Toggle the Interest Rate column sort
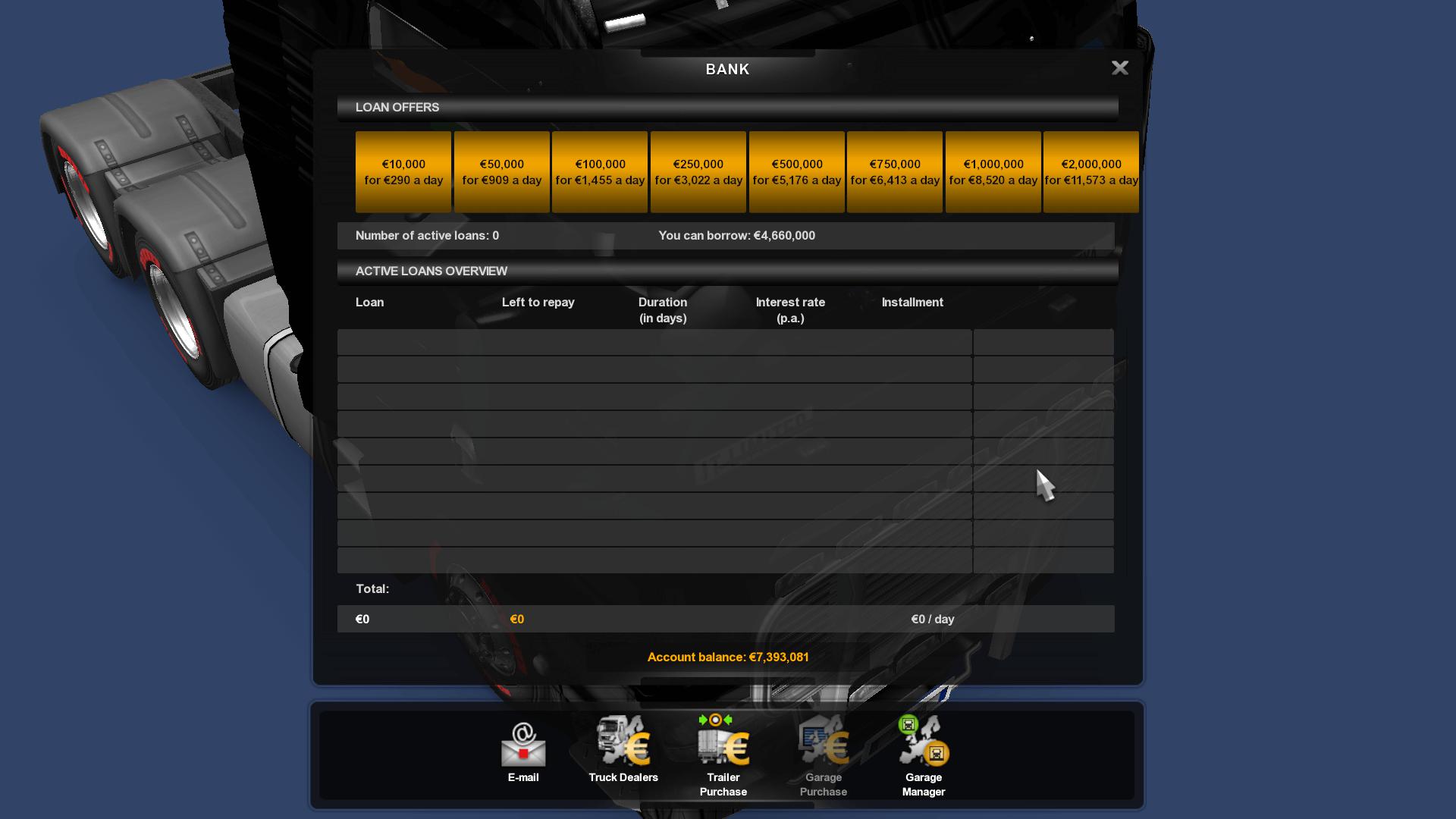The width and height of the screenshot is (1456, 819). (790, 309)
